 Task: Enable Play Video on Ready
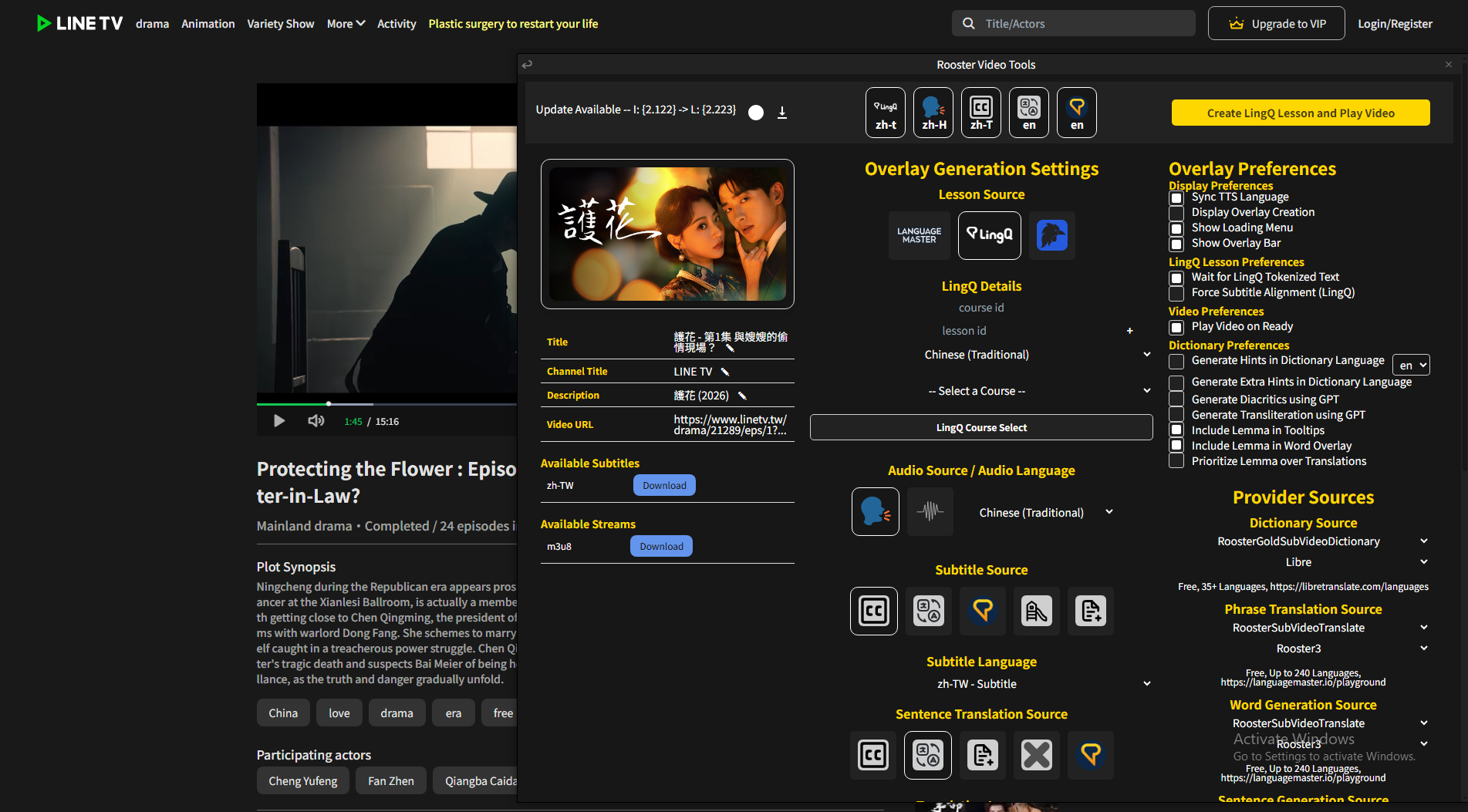[1176, 328]
